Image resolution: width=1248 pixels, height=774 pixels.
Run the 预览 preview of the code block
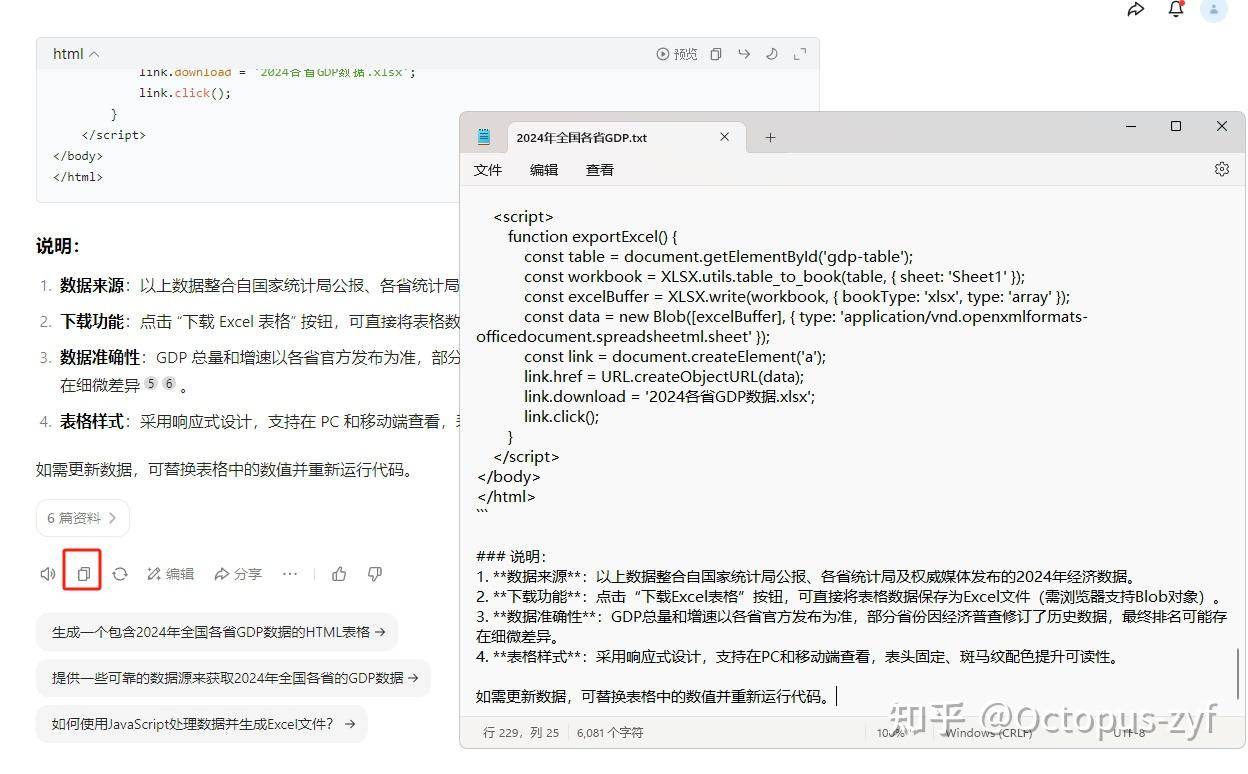pos(677,54)
